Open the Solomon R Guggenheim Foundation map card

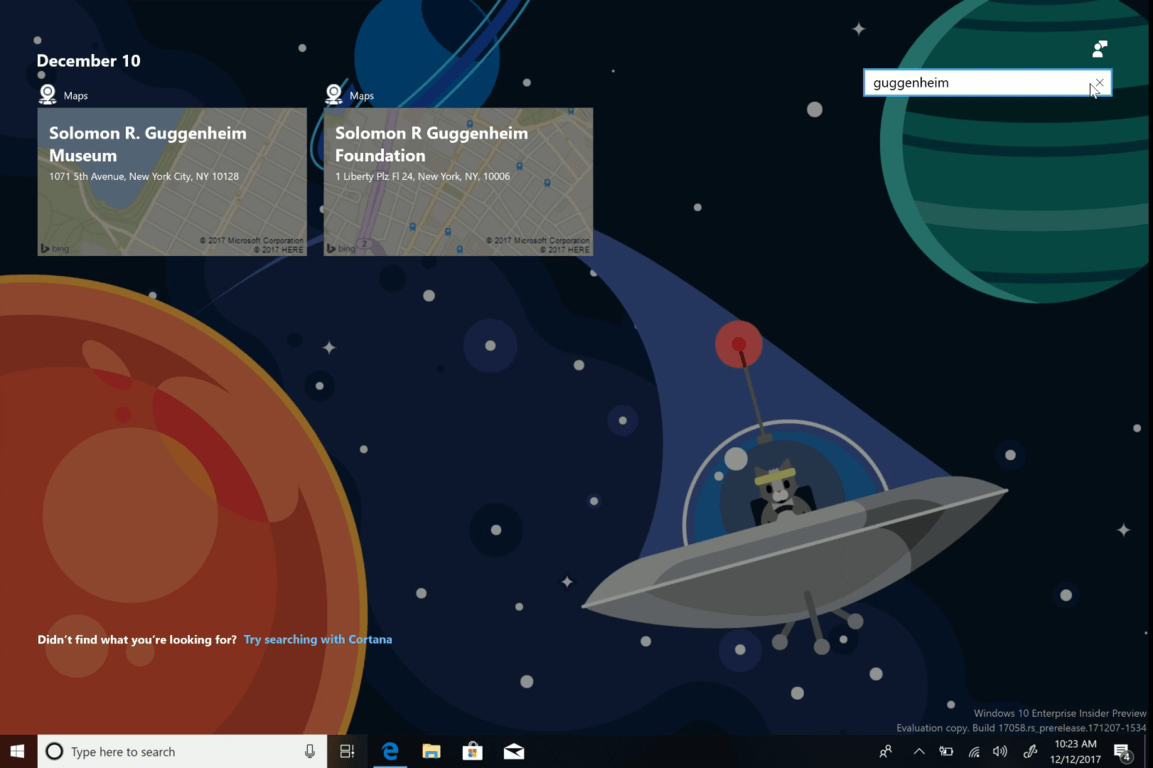458,182
